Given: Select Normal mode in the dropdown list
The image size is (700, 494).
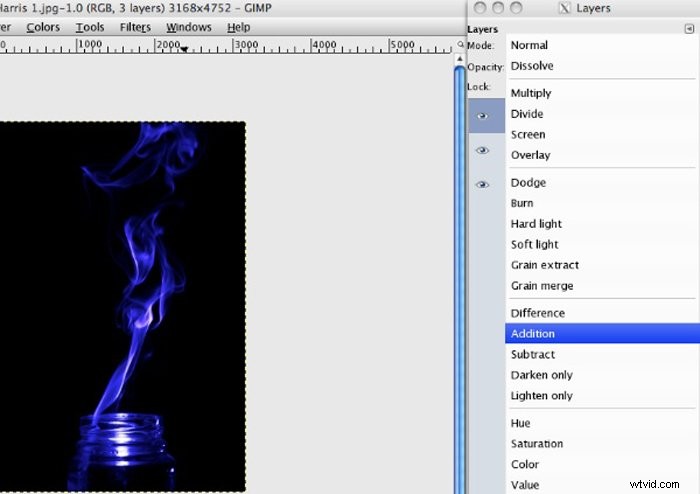Looking at the screenshot, I should click(x=529, y=45).
